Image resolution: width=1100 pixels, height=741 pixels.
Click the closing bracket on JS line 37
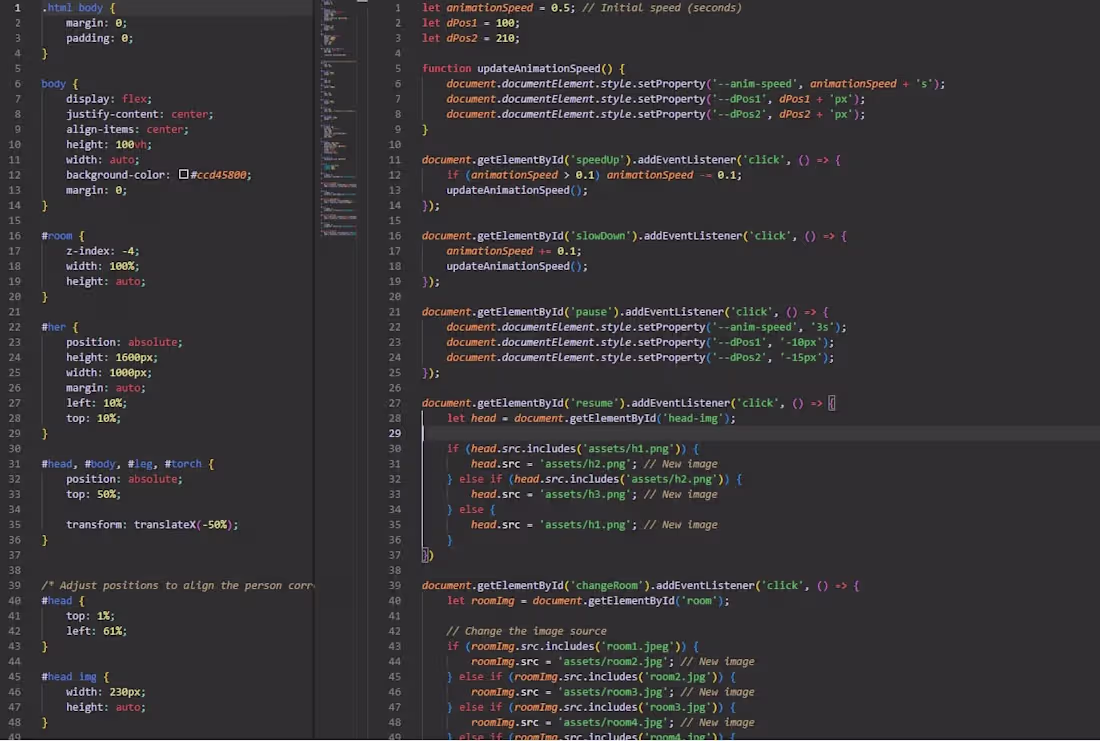tap(427, 555)
